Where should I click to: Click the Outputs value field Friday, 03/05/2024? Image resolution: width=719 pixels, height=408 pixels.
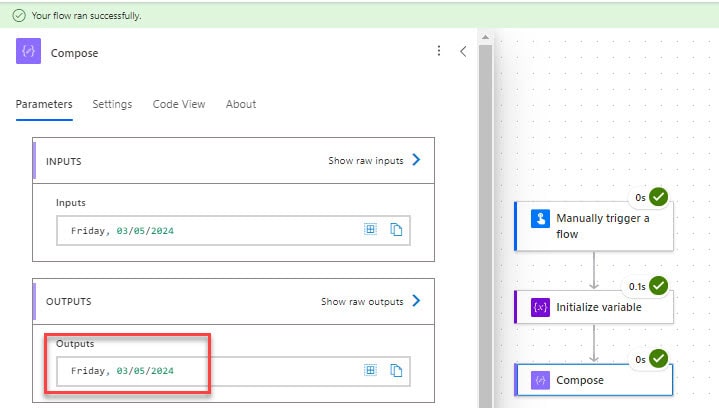[233, 371]
